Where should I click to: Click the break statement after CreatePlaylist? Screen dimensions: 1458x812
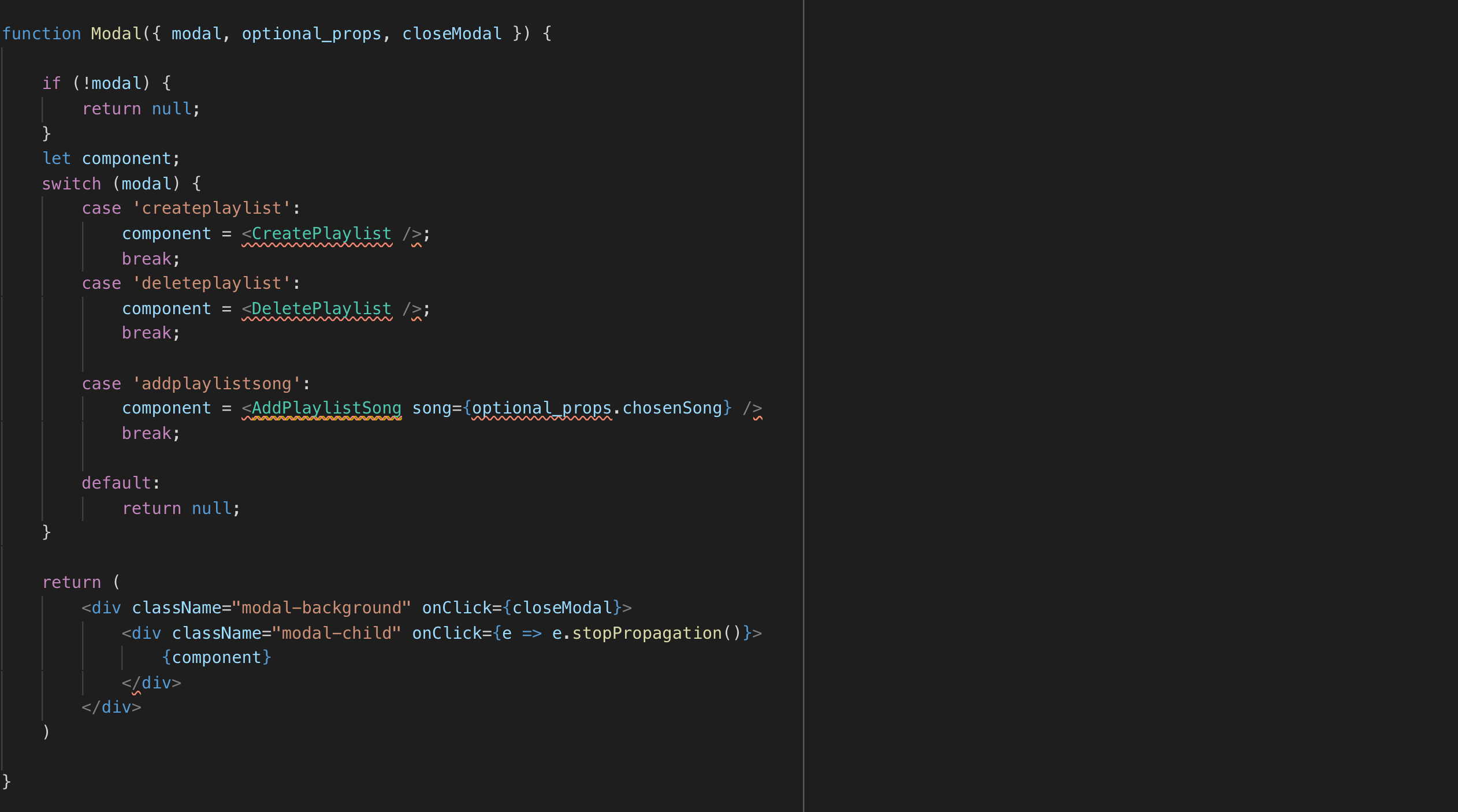point(151,259)
